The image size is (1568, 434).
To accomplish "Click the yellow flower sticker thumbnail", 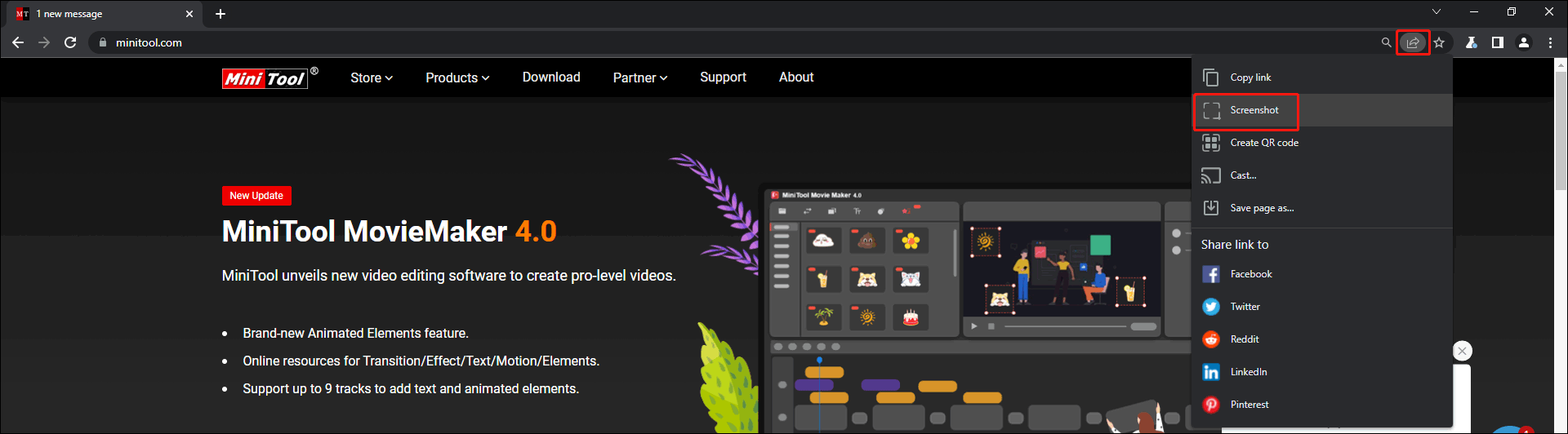I will point(911,241).
